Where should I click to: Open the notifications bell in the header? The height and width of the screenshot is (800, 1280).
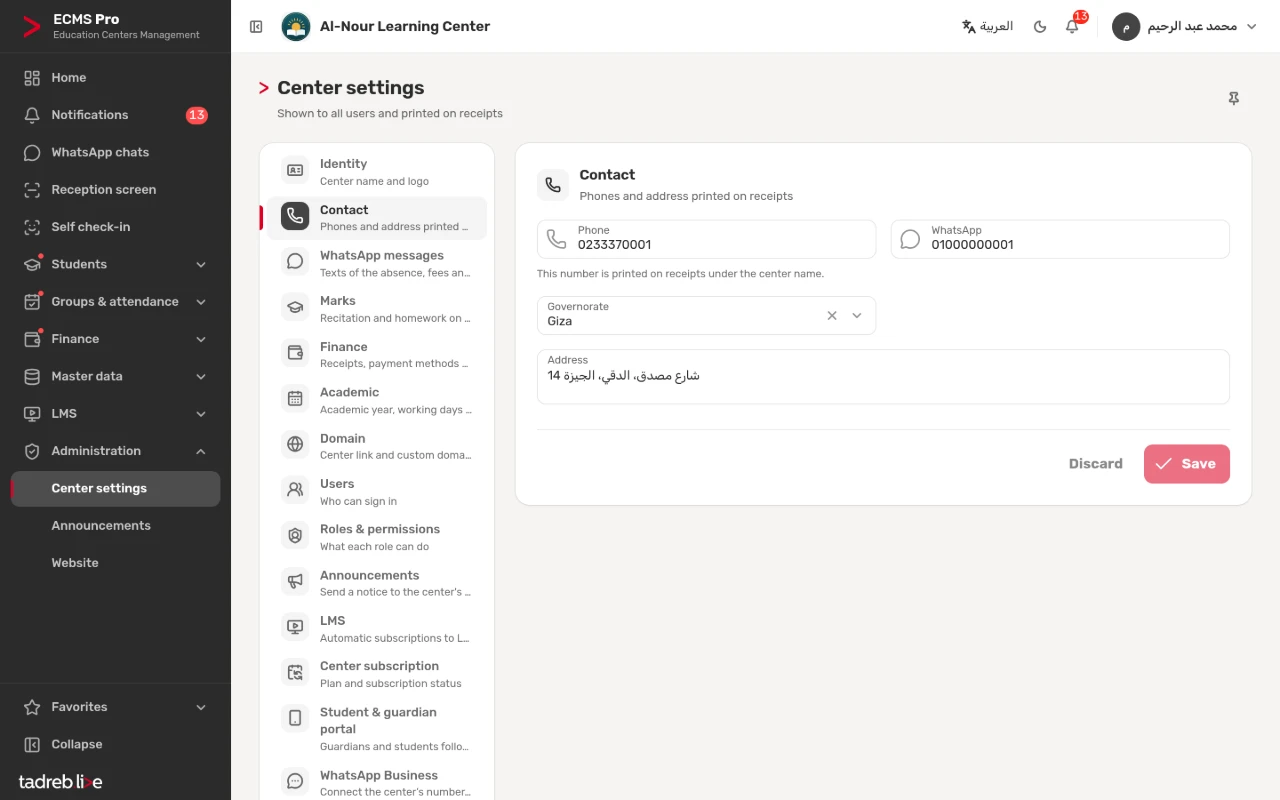click(x=1072, y=27)
